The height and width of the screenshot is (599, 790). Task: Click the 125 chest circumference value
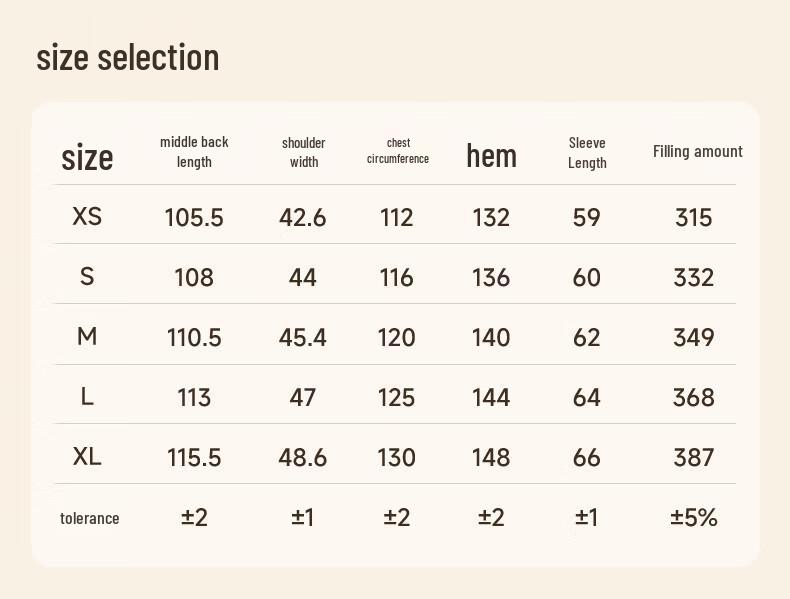tap(397, 397)
